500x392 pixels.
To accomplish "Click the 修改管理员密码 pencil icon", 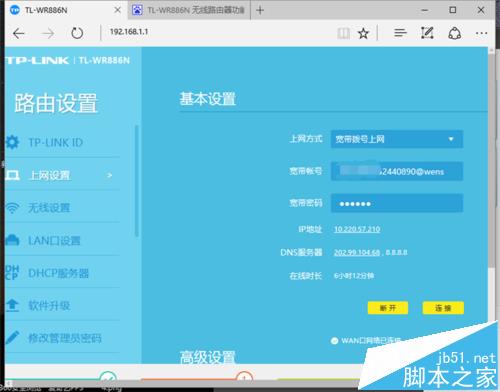I will pyautogui.click(x=12, y=337).
